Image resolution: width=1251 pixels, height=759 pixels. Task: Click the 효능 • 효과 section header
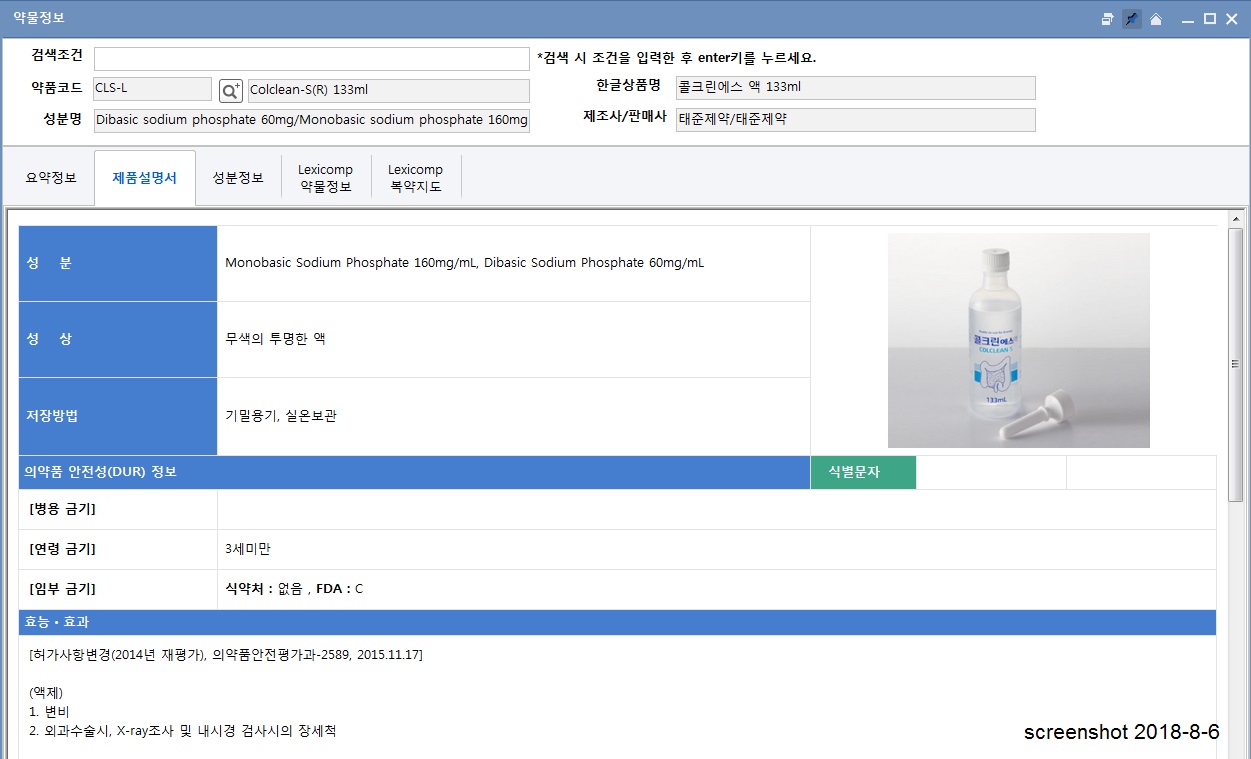[617, 622]
